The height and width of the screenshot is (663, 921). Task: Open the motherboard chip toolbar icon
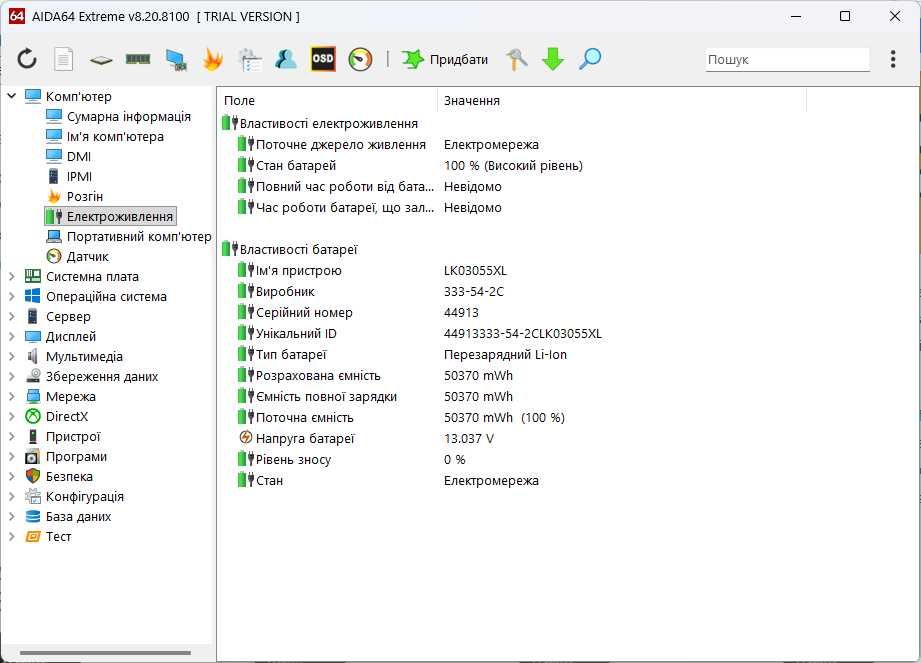pyautogui.click(x=101, y=59)
